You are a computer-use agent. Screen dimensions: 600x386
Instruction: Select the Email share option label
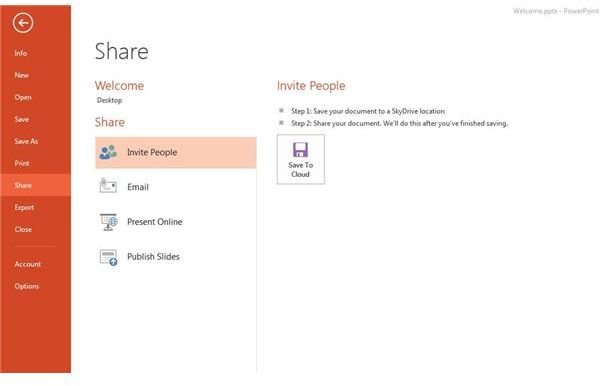point(138,187)
